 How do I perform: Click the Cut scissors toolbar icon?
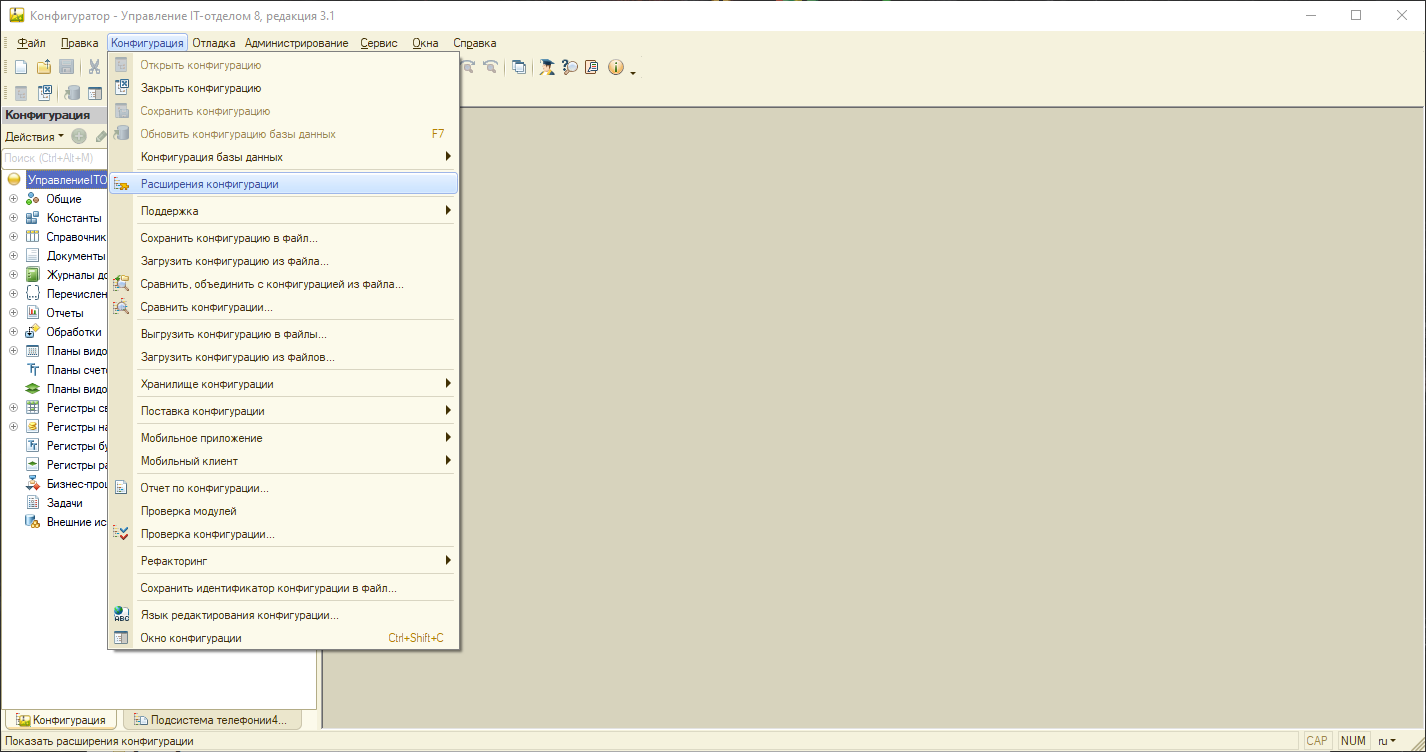94,67
